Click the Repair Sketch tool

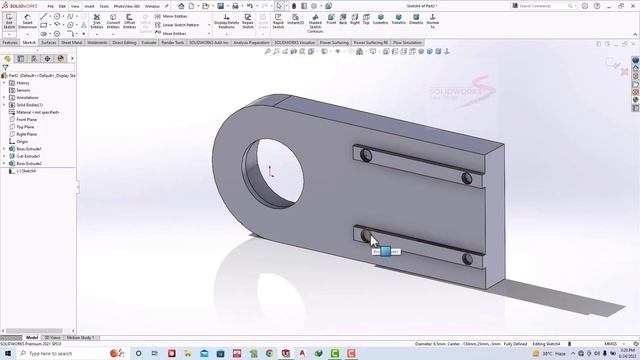point(248,21)
